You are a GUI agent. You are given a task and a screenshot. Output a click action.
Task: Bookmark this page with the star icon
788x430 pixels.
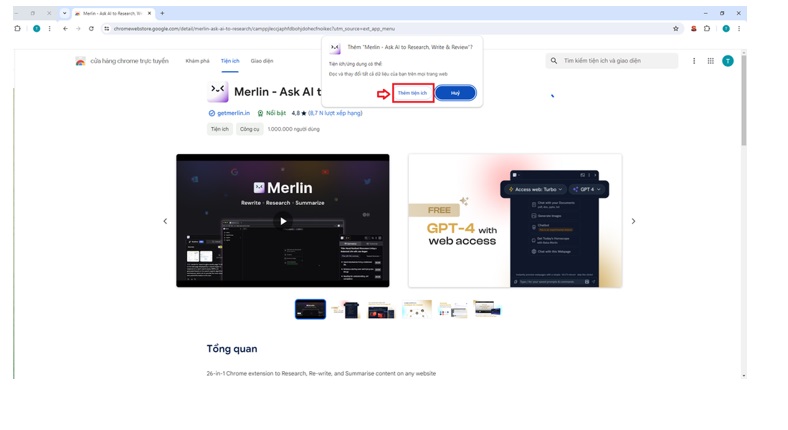(x=676, y=28)
